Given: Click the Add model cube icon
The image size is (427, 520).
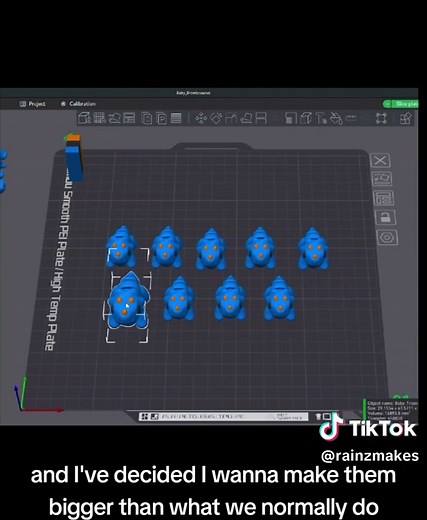Looking at the screenshot, I should pos(84,118).
